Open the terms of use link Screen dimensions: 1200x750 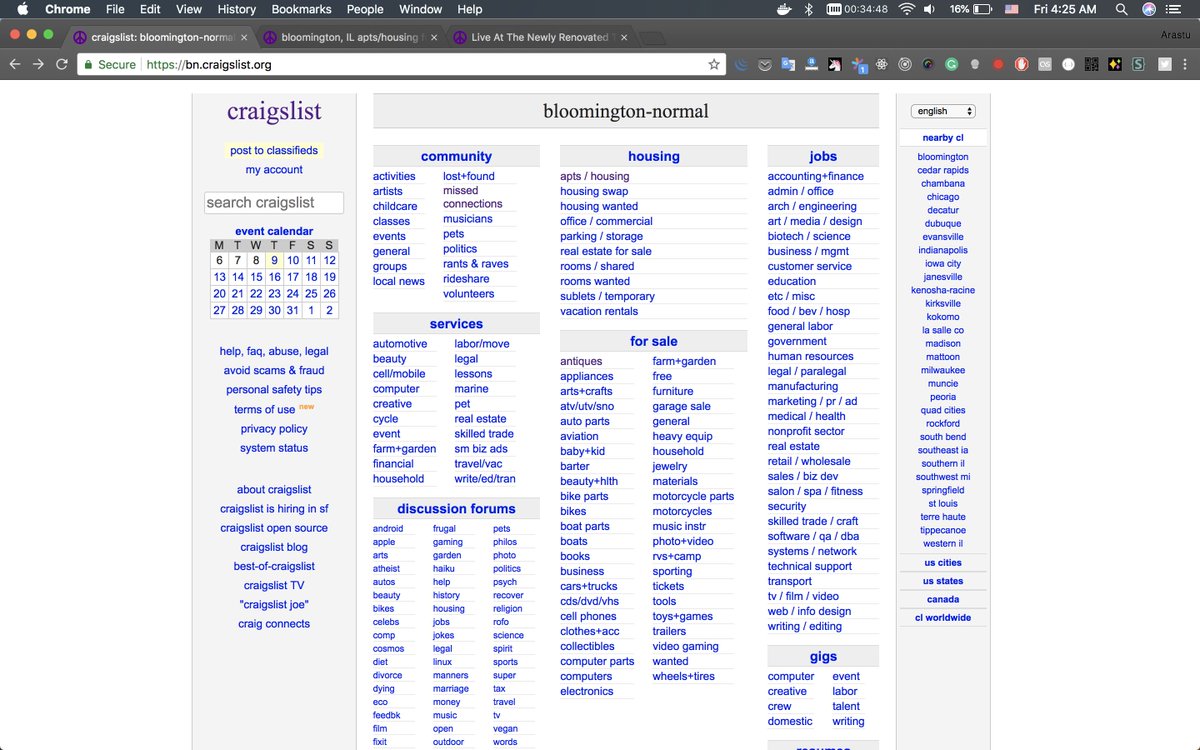point(265,409)
